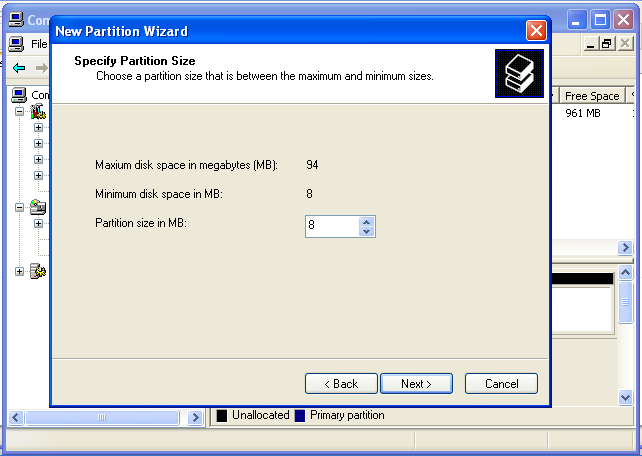Click the Free Space column header

click(x=592, y=96)
